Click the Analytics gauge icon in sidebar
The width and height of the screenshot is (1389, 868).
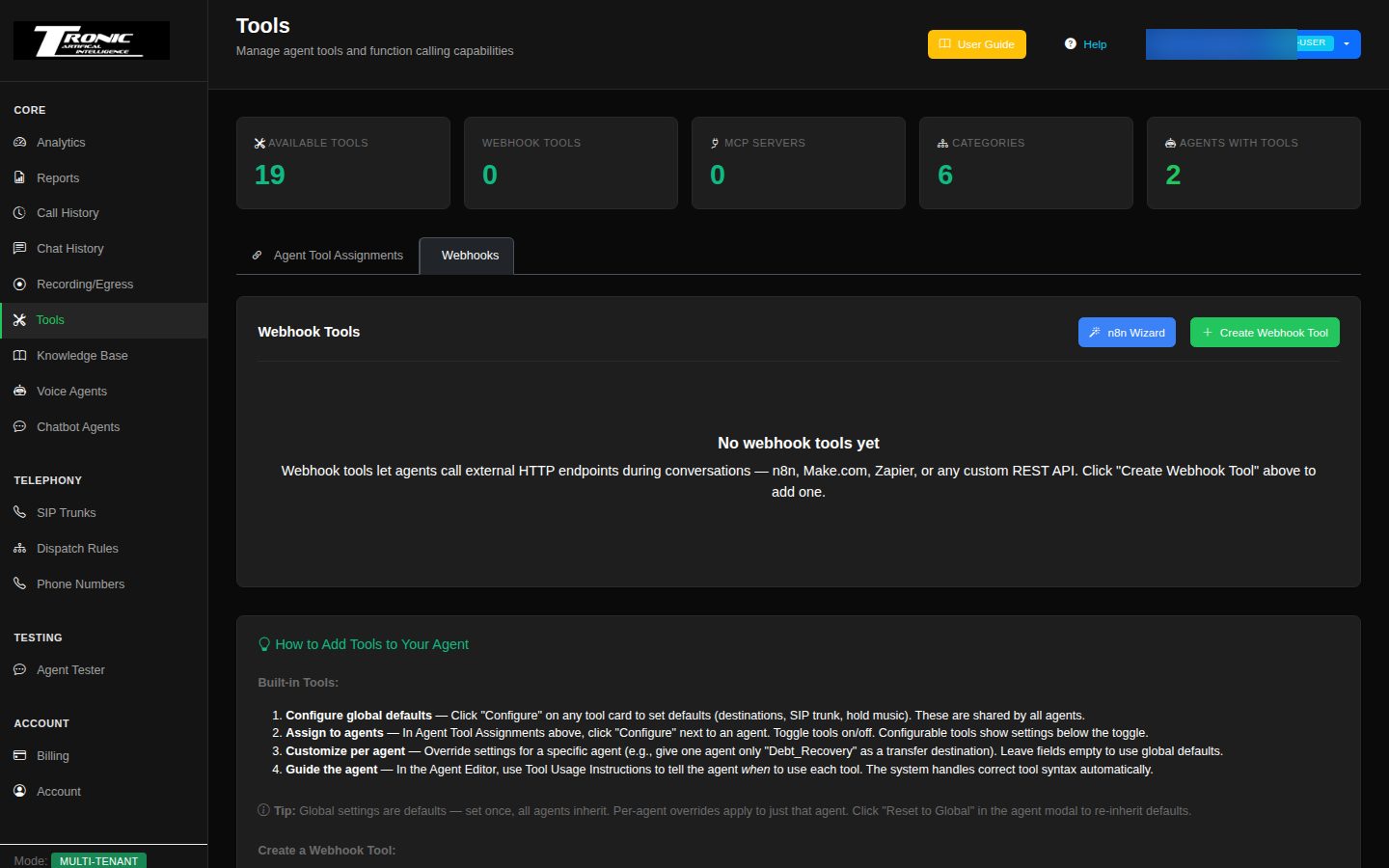[19, 142]
